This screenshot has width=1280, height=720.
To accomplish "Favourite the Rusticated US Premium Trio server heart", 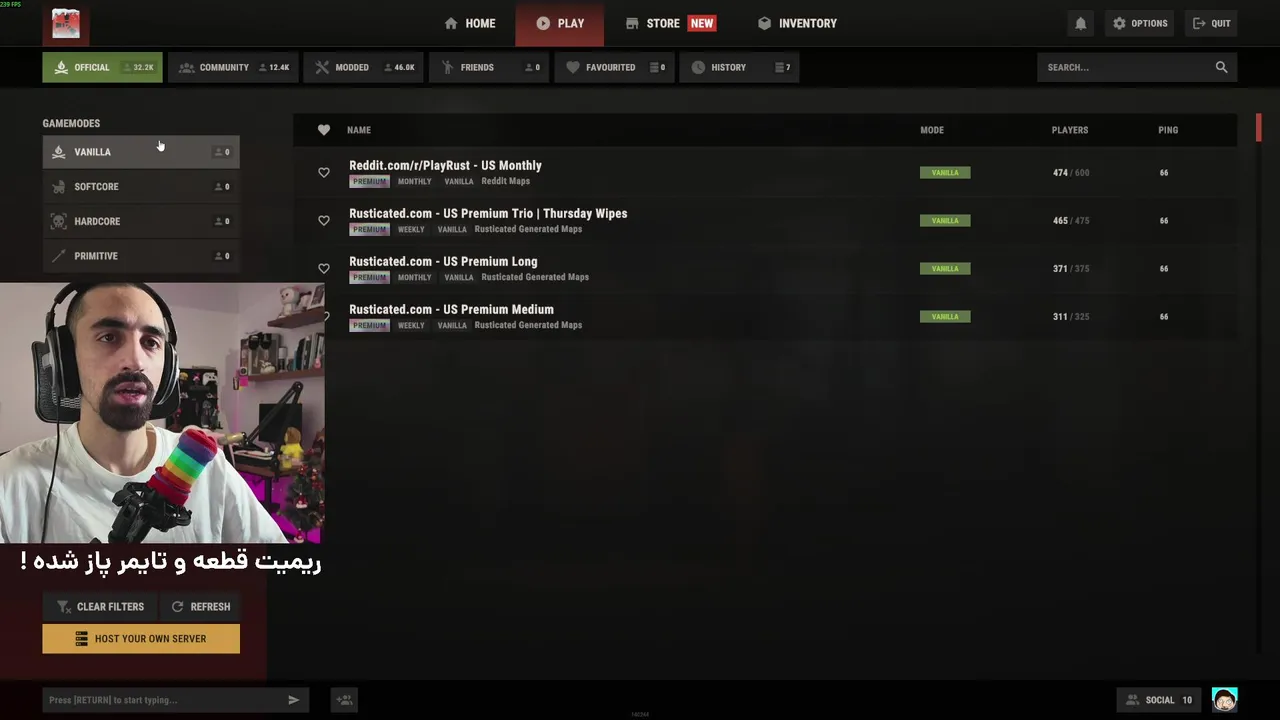I will (323, 221).
